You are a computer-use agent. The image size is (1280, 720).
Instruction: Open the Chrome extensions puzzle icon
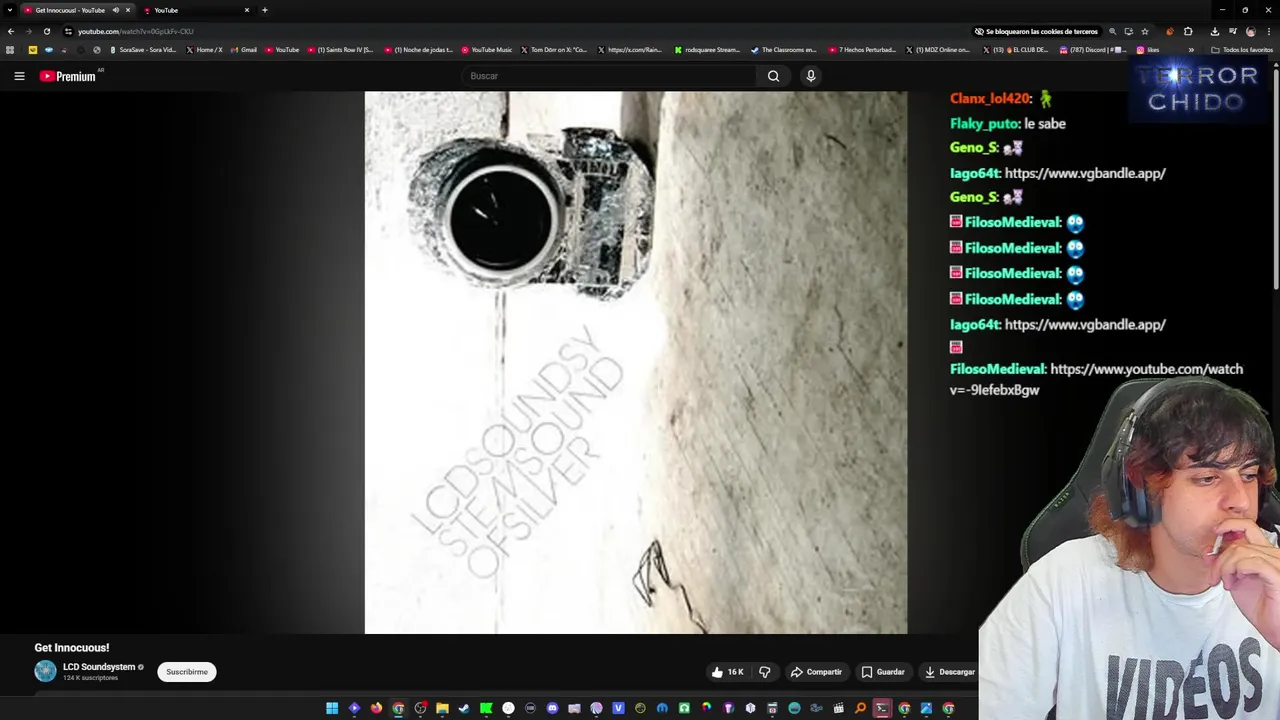[1188, 31]
